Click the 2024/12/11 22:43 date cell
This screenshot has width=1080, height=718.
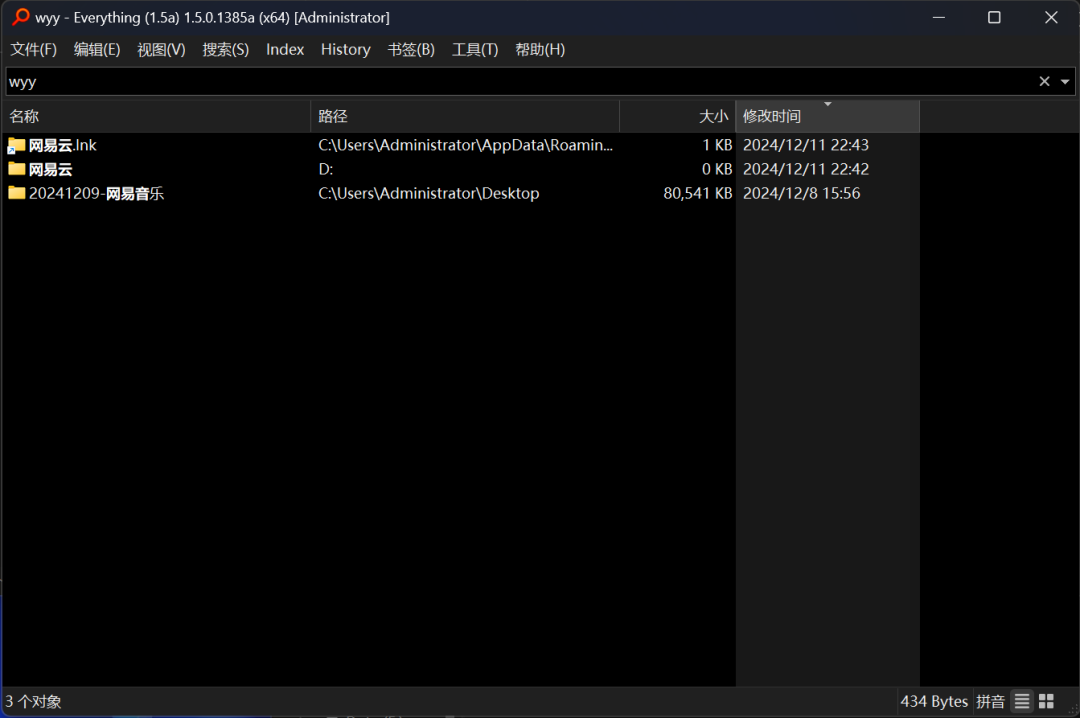[x=806, y=145]
